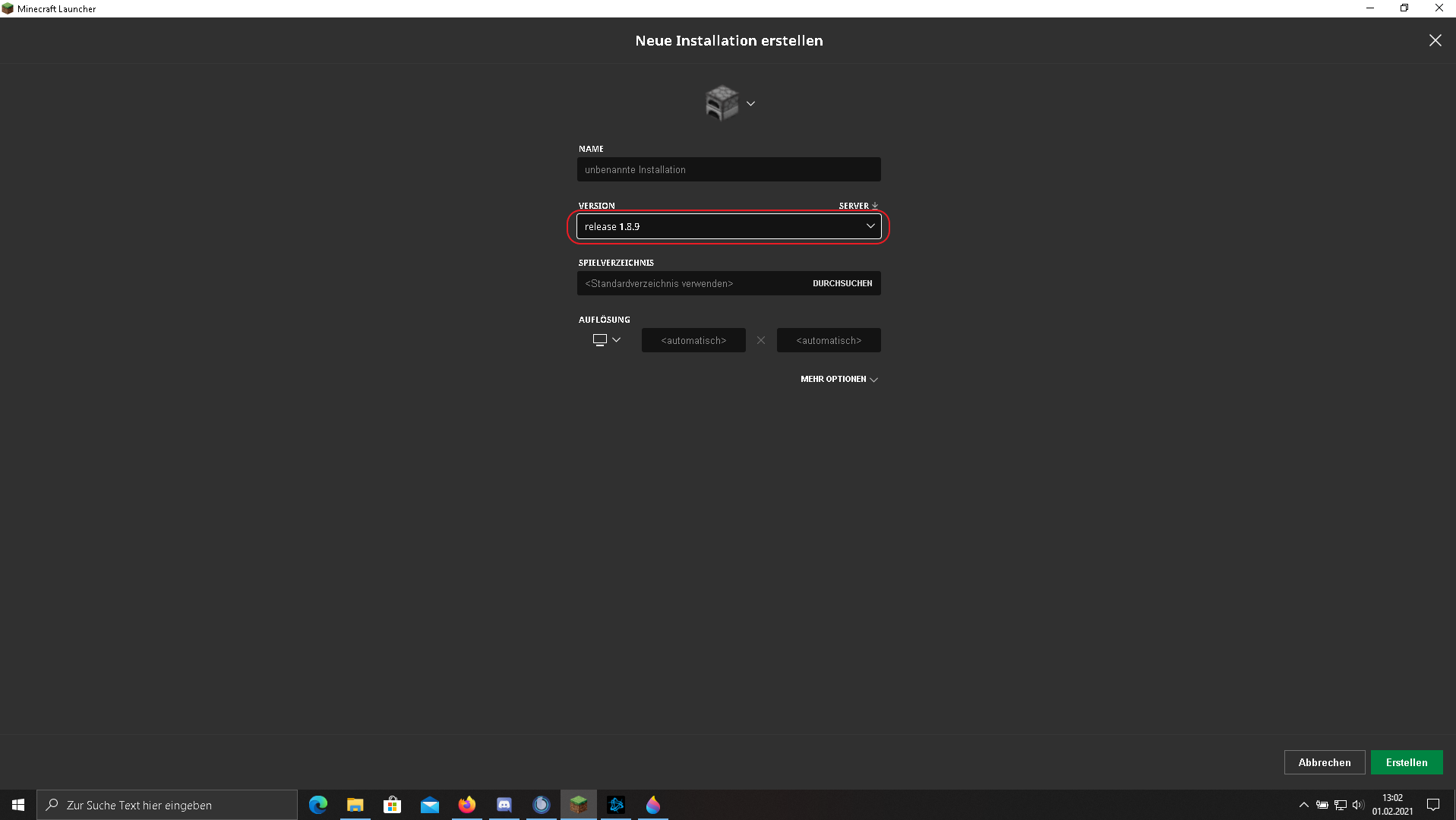Screen dimensions: 1456x820
Task: Open the Microsoft Store taskbar icon
Action: click(393, 805)
